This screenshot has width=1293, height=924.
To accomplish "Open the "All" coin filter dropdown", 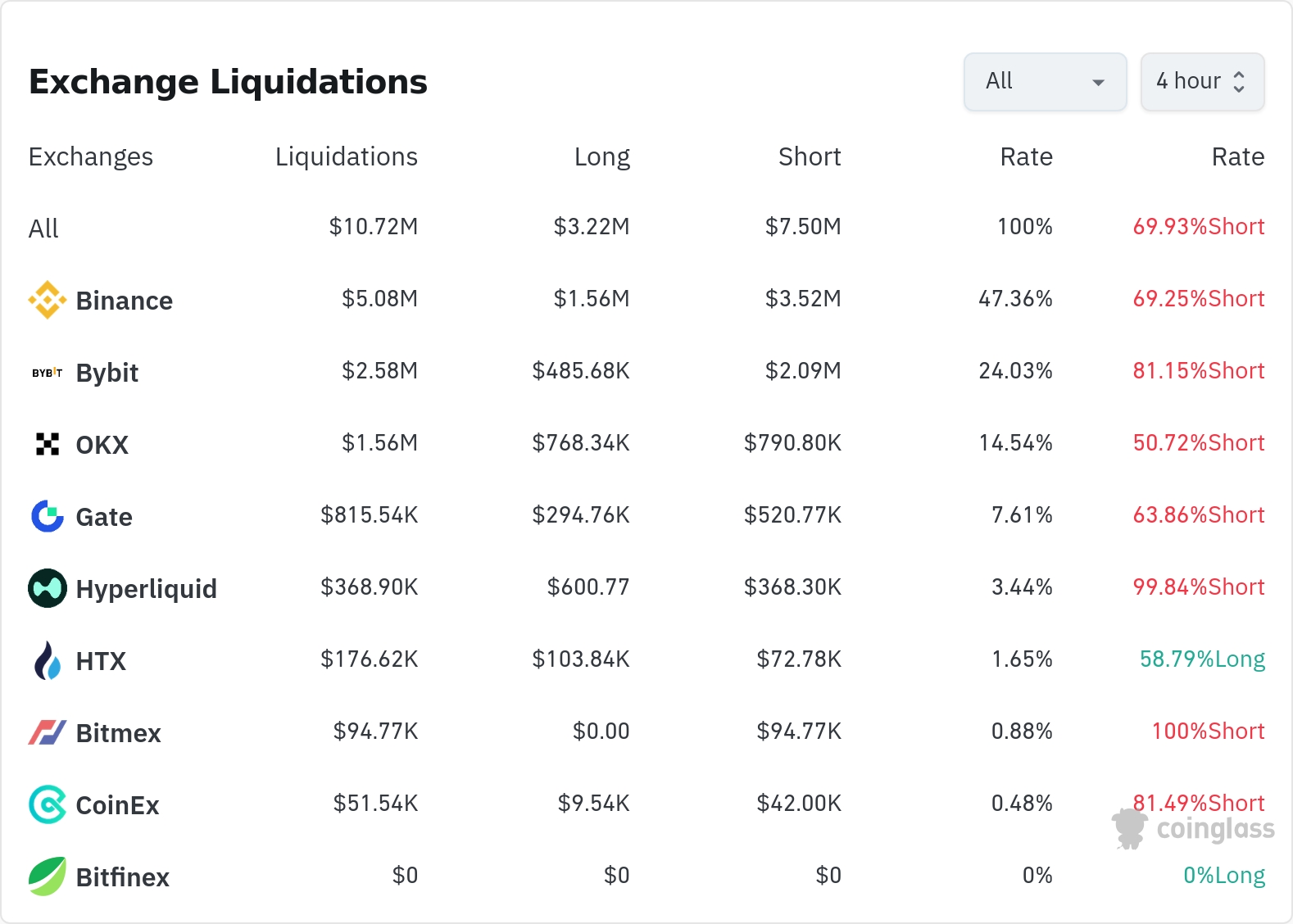I will (x=1045, y=82).
